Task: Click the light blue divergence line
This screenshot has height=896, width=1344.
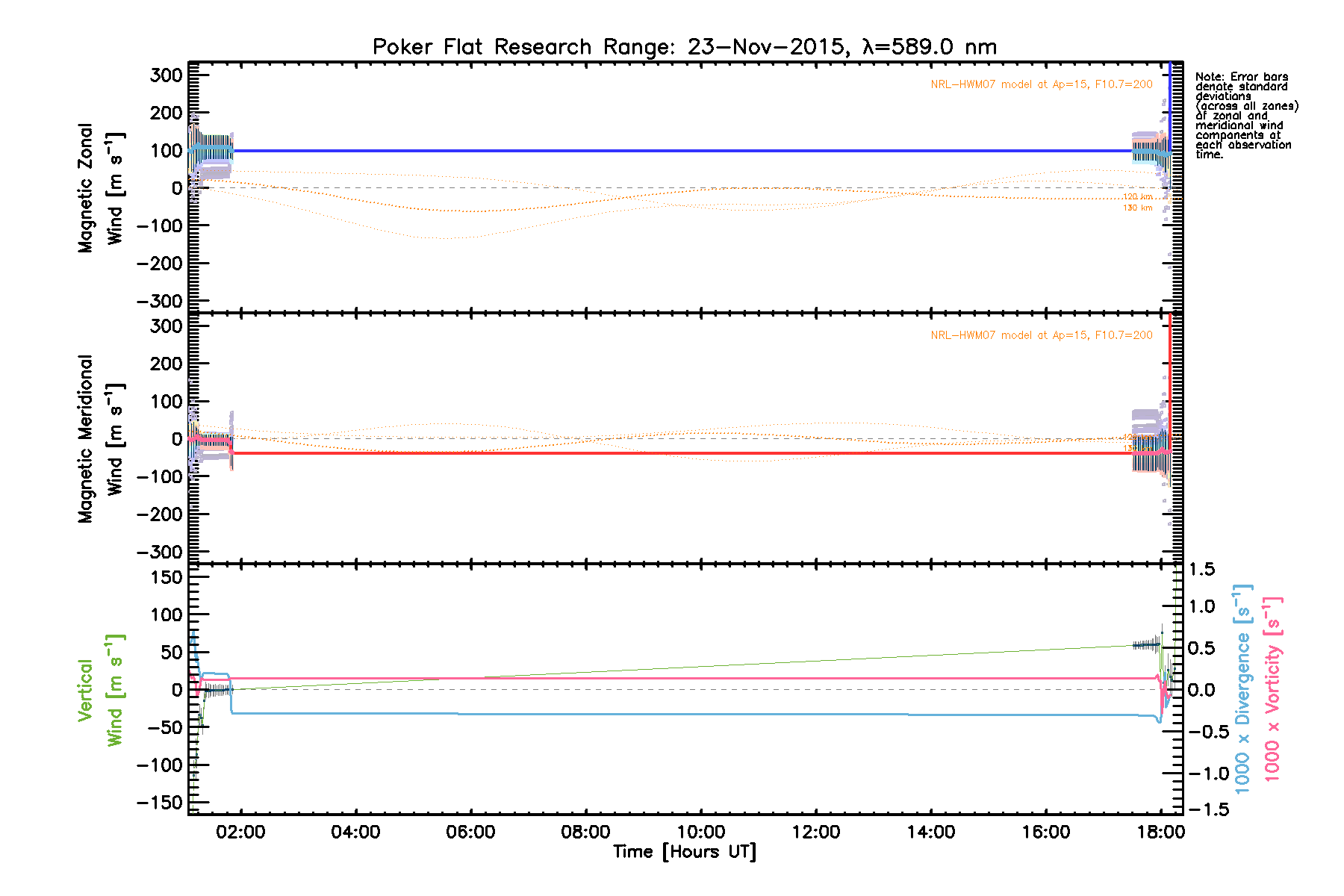Action: tap(672, 715)
